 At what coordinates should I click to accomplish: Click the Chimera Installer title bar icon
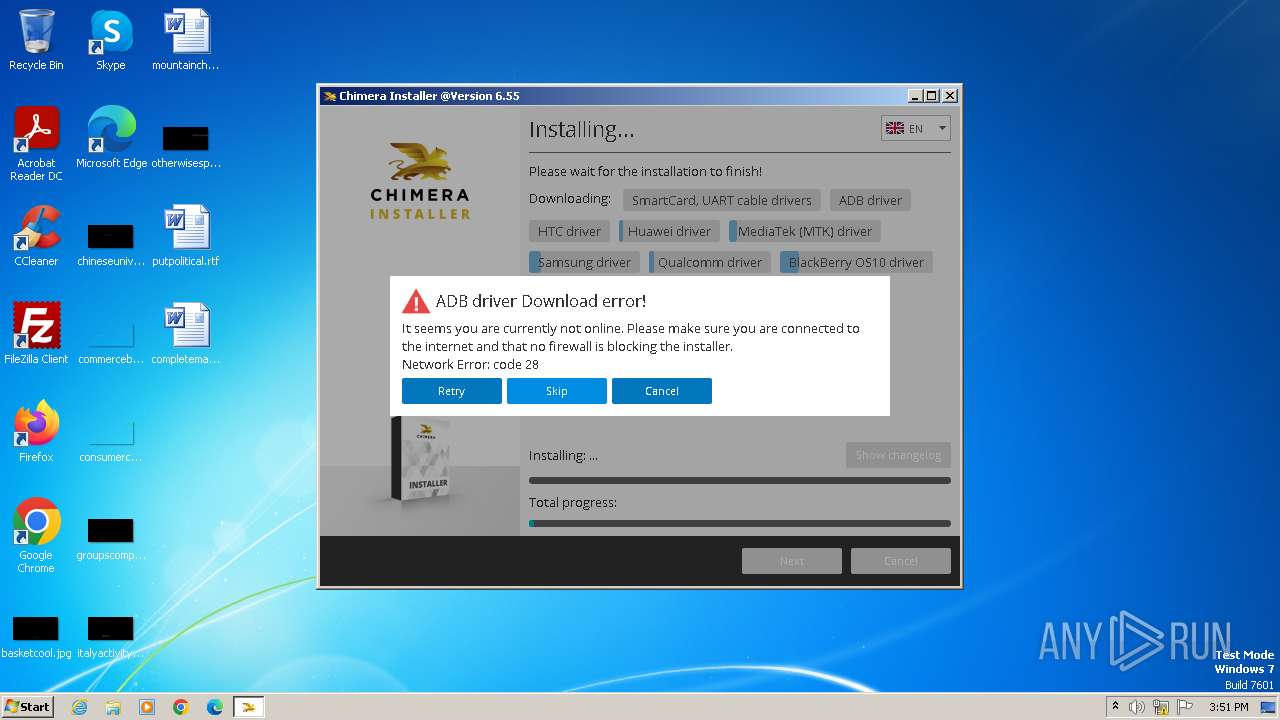pos(329,96)
